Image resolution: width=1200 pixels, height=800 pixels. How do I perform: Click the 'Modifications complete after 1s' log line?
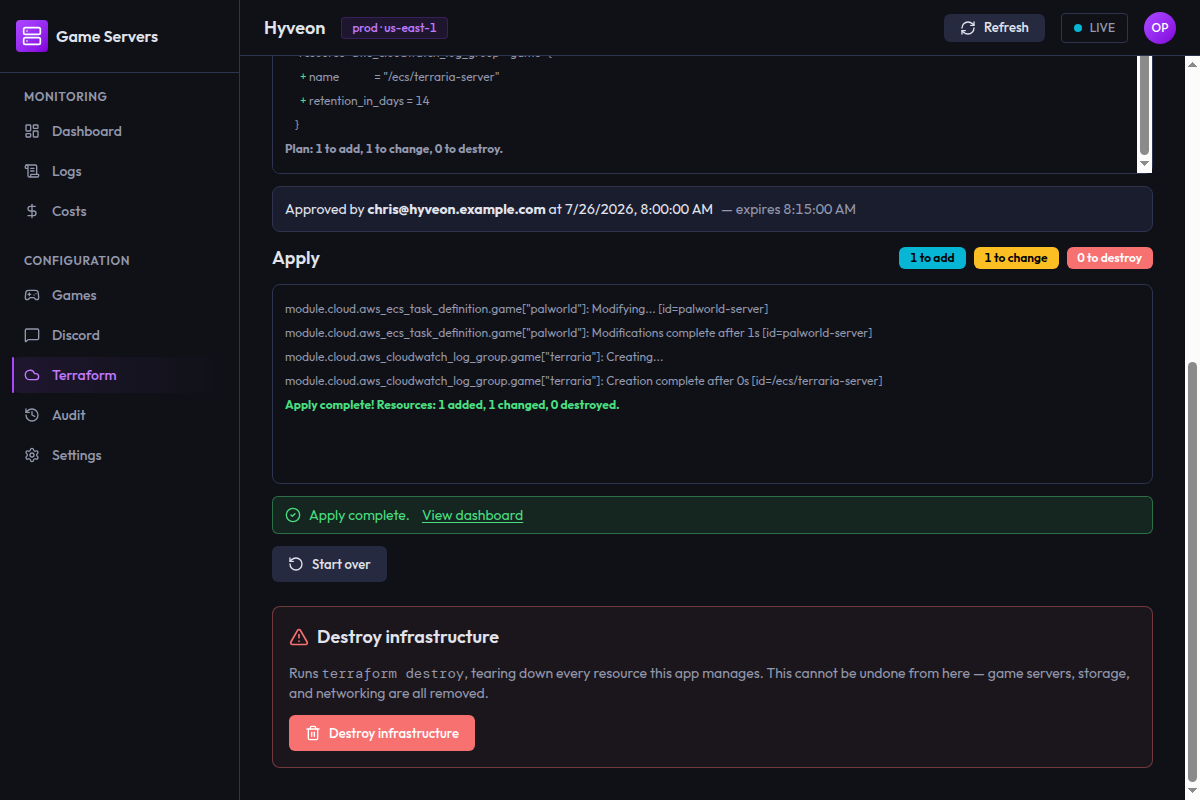click(x=579, y=333)
